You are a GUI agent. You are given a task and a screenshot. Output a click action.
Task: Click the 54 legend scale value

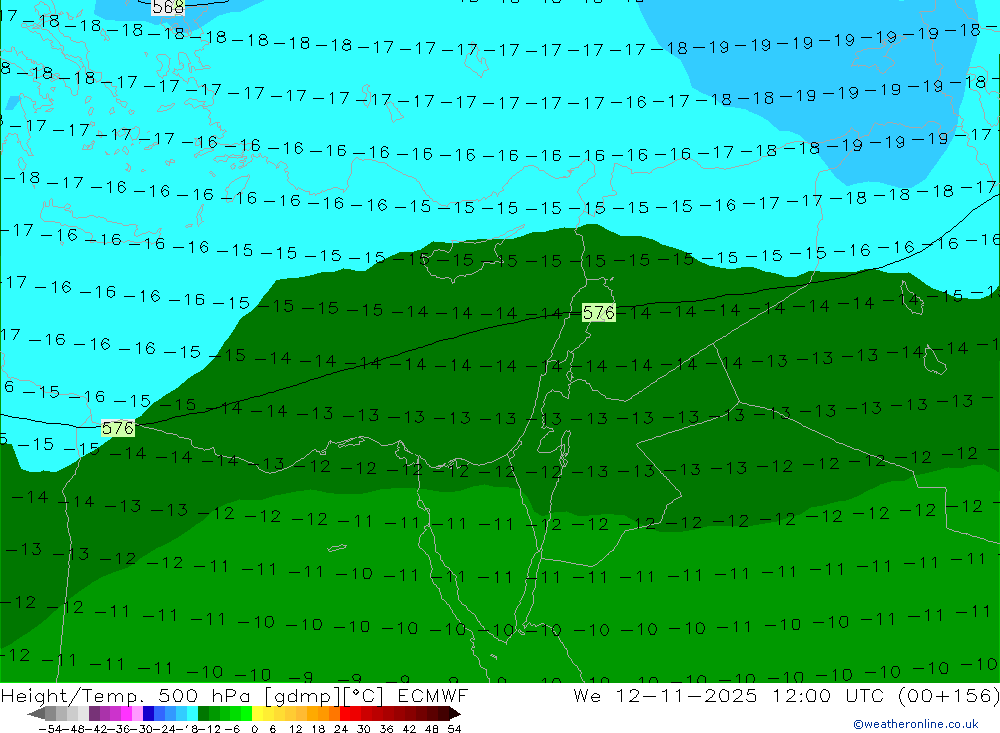tap(454, 729)
